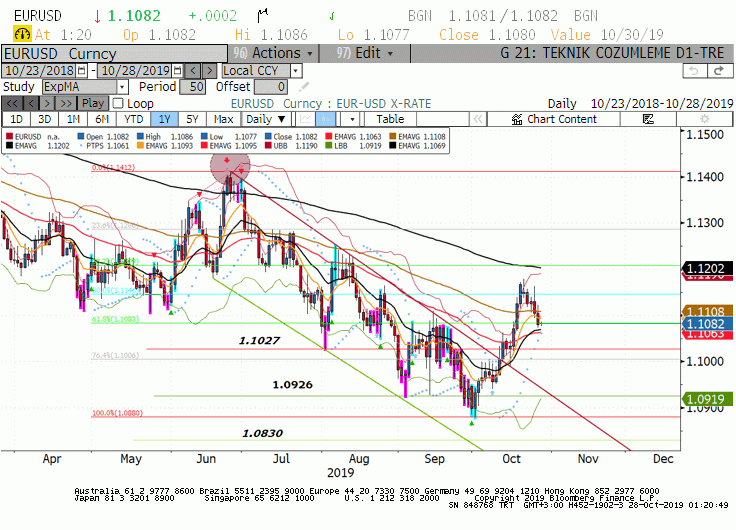Click the High 1.1086 legend swatch
736x530 pixels.
pyautogui.click(x=140, y=137)
